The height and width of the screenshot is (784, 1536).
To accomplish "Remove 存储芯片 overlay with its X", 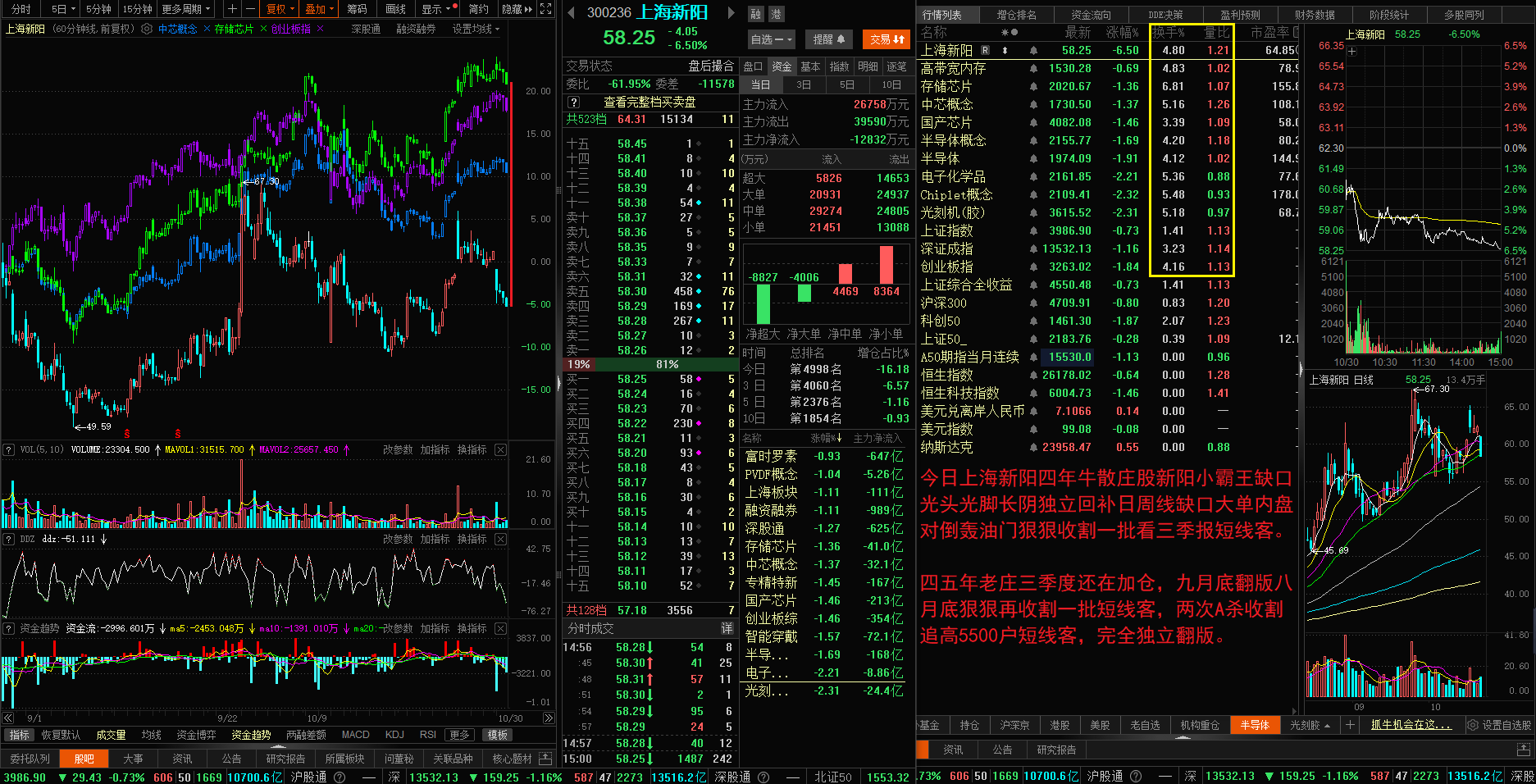I will click(263, 29).
